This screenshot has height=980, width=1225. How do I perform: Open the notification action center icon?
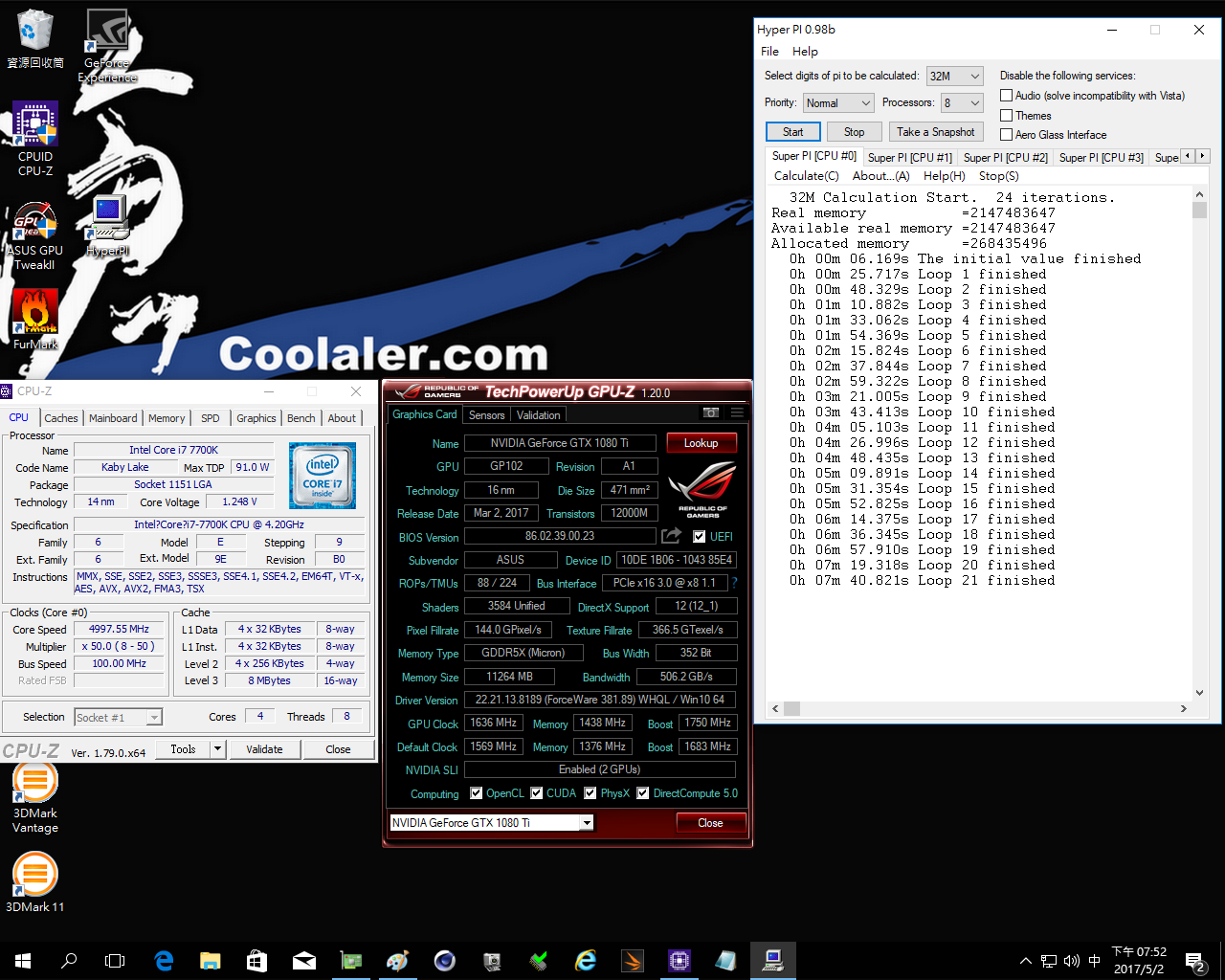click(1195, 961)
